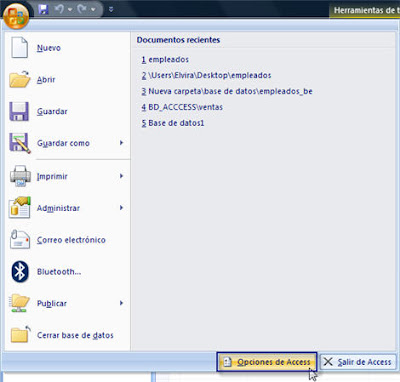This screenshot has width=400, height=382.
Task: Click the Herramientas de contextual tab header
Action: (364, 11)
